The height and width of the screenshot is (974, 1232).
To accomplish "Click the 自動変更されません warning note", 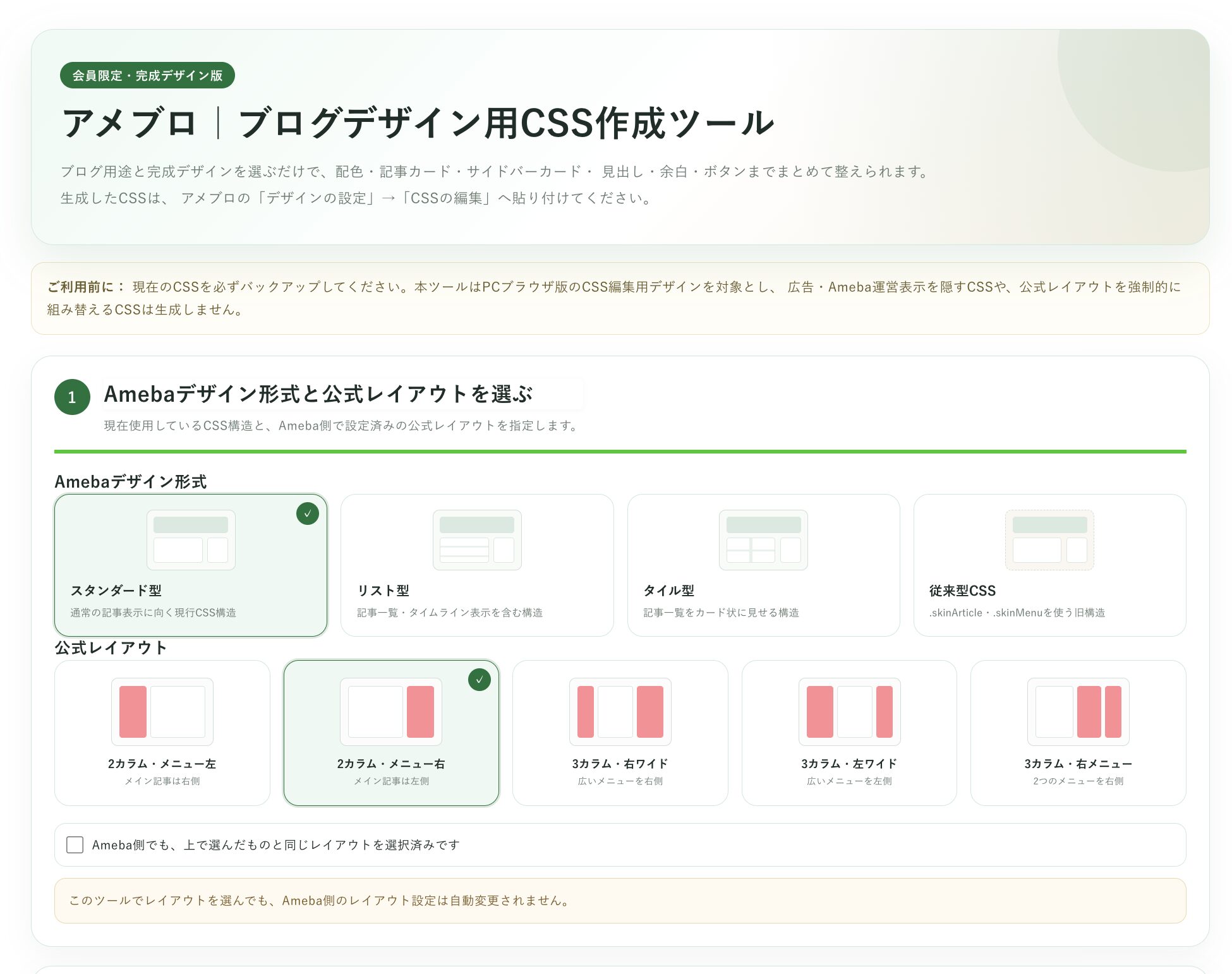I will point(620,901).
